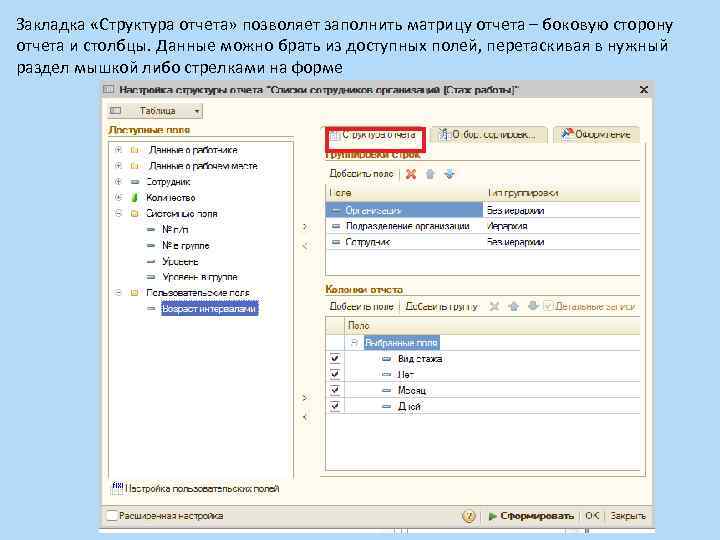The image size is (720, 540).
Task: Switch to Отбор, сортировка tab
Action: [489, 135]
